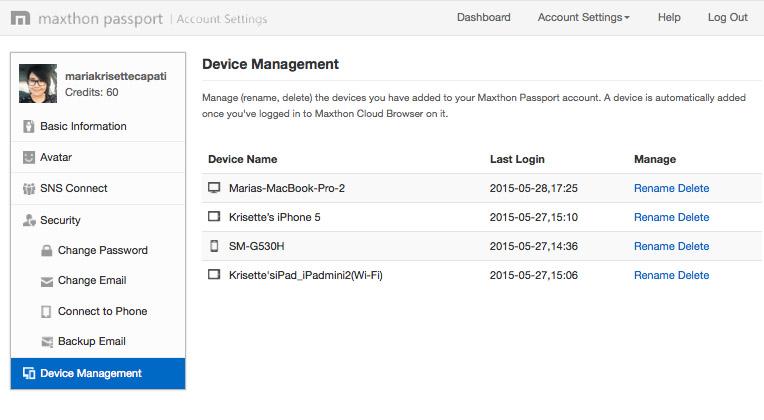This screenshot has height=420, width=764.
Task: Click the Manage column header
Action: (x=655, y=159)
